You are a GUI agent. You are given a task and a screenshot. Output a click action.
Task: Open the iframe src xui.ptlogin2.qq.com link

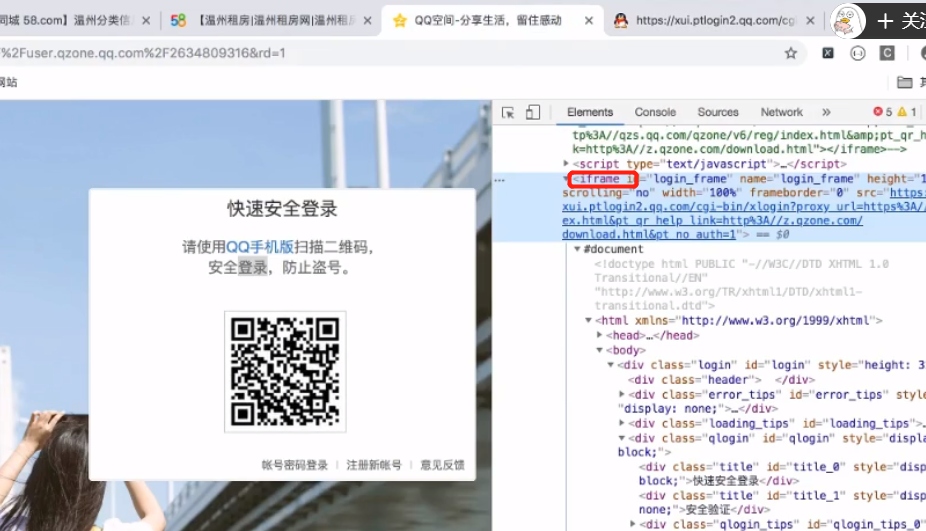pyautogui.click(x=744, y=214)
